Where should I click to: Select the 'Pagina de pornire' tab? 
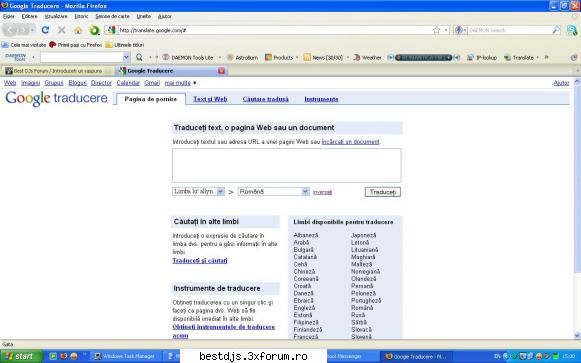coord(150,99)
